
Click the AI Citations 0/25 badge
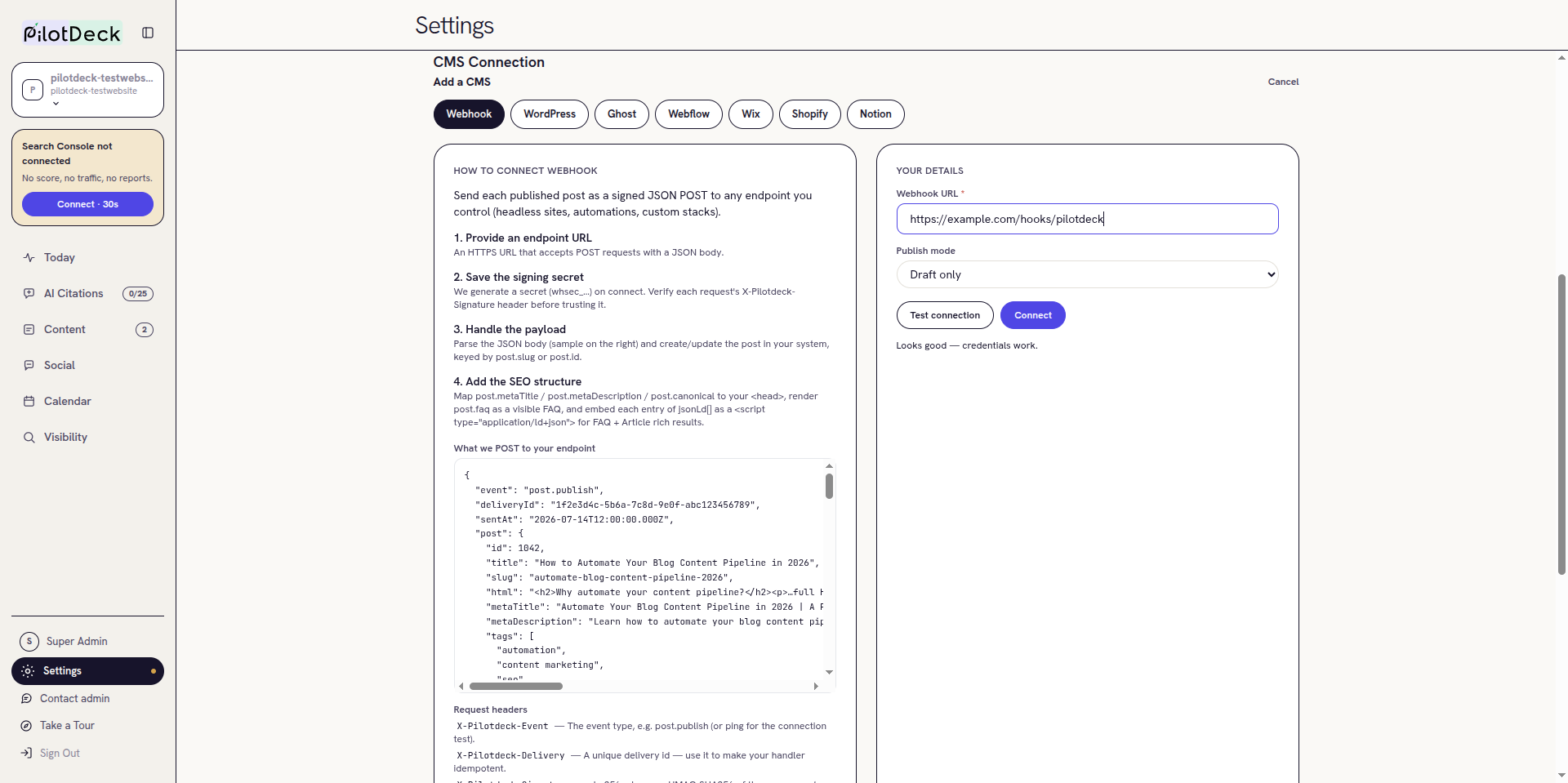tap(138, 294)
